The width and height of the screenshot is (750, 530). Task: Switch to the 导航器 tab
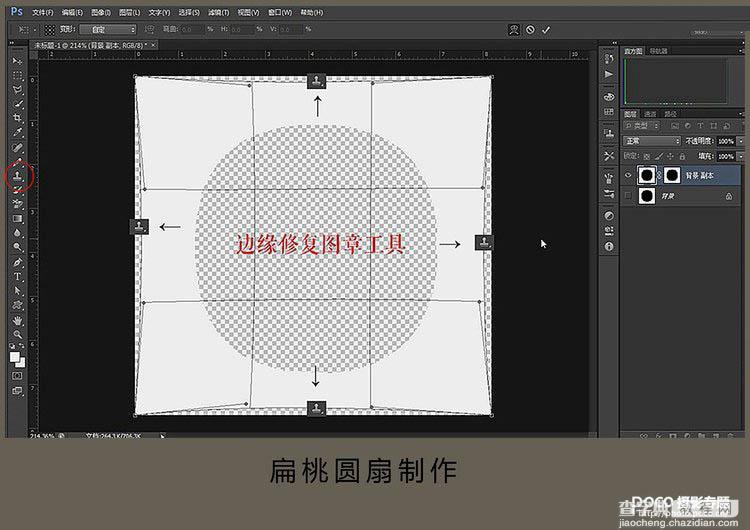[658, 51]
